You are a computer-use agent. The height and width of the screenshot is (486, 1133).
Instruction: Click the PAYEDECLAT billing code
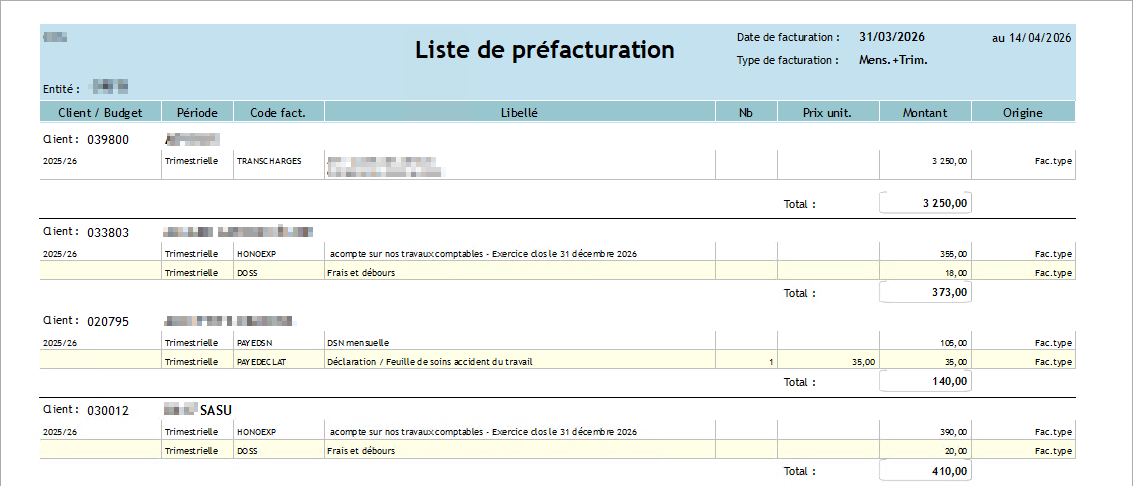(x=262, y=361)
